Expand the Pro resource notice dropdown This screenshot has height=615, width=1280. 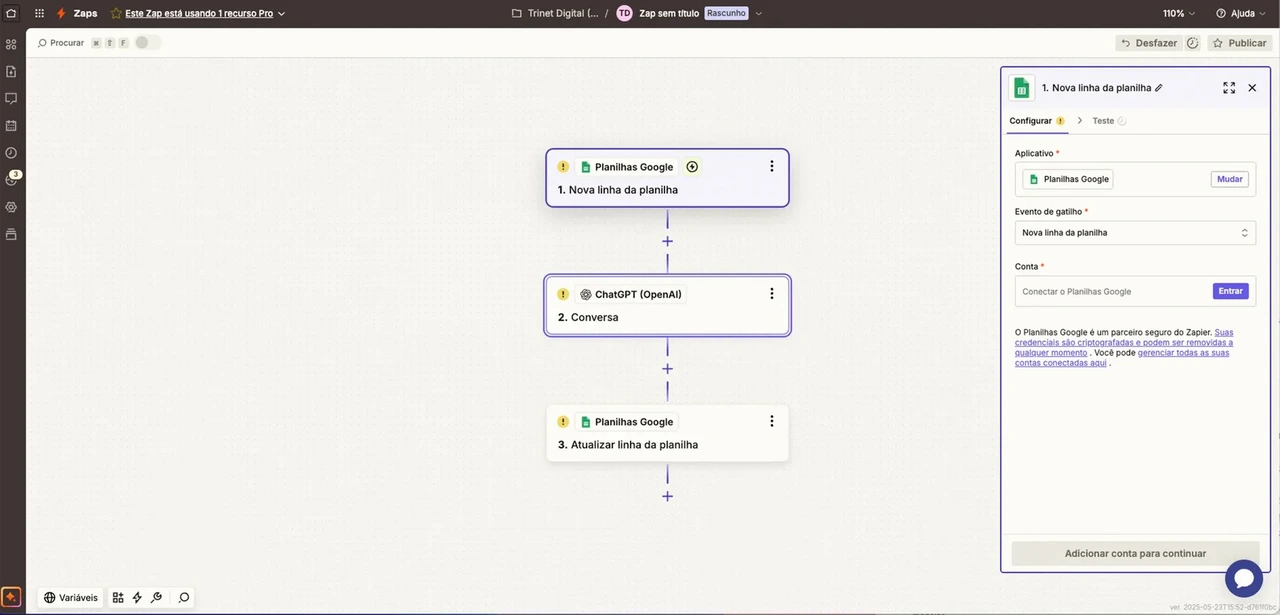pos(281,14)
